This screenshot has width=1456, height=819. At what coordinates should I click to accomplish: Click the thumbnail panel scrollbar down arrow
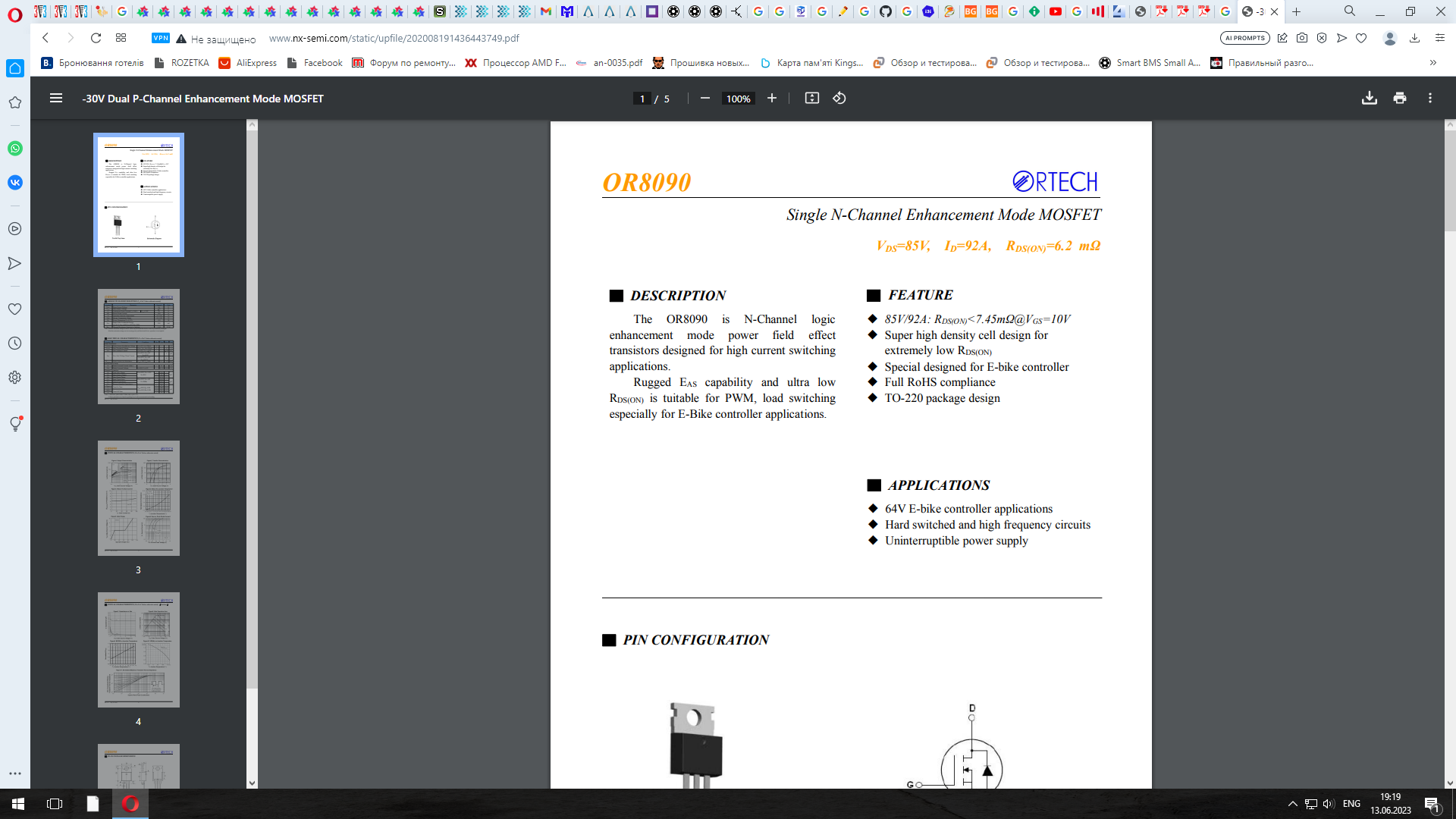pyautogui.click(x=253, y=783)
